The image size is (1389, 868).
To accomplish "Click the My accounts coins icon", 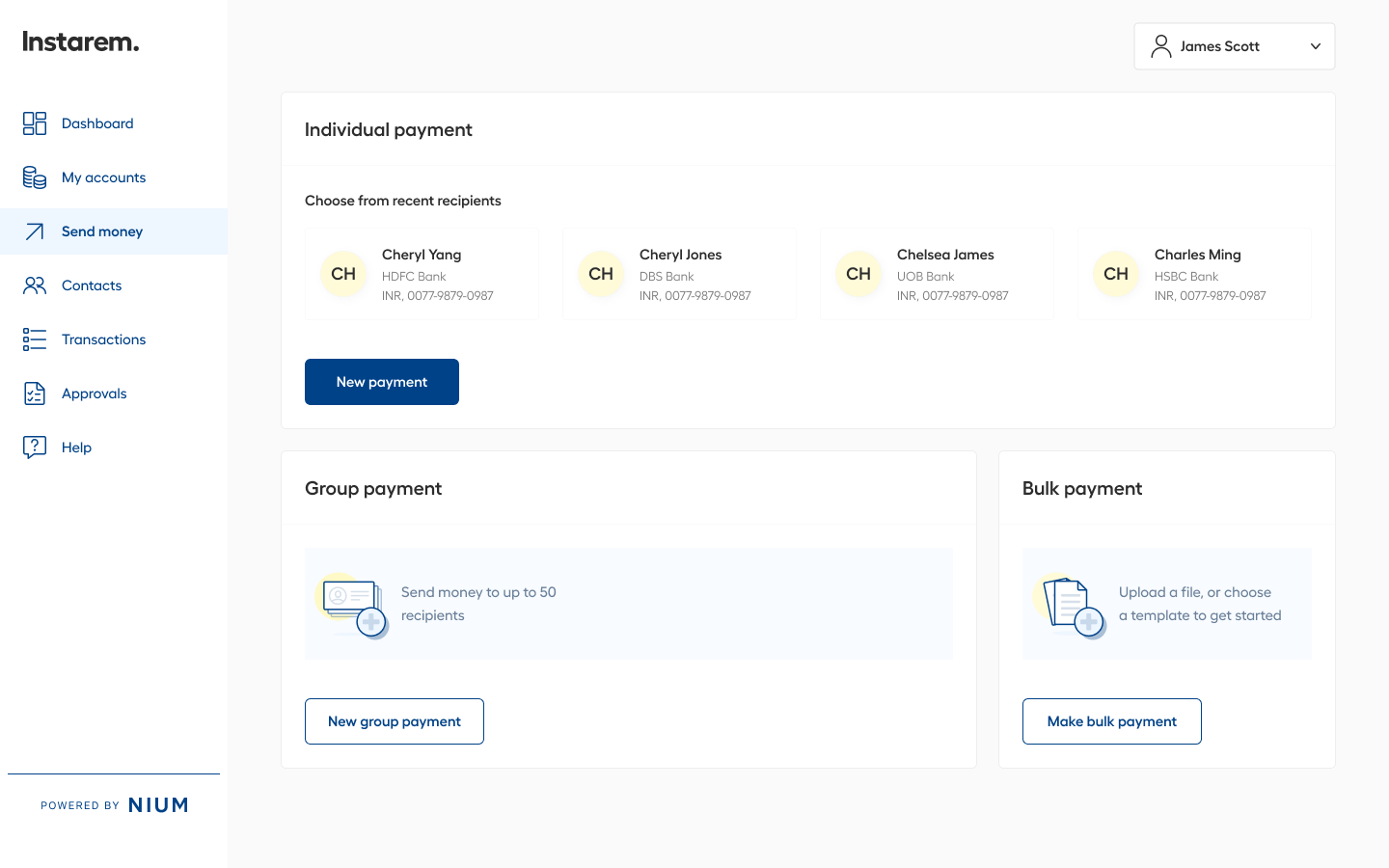I will coord(35,177).
